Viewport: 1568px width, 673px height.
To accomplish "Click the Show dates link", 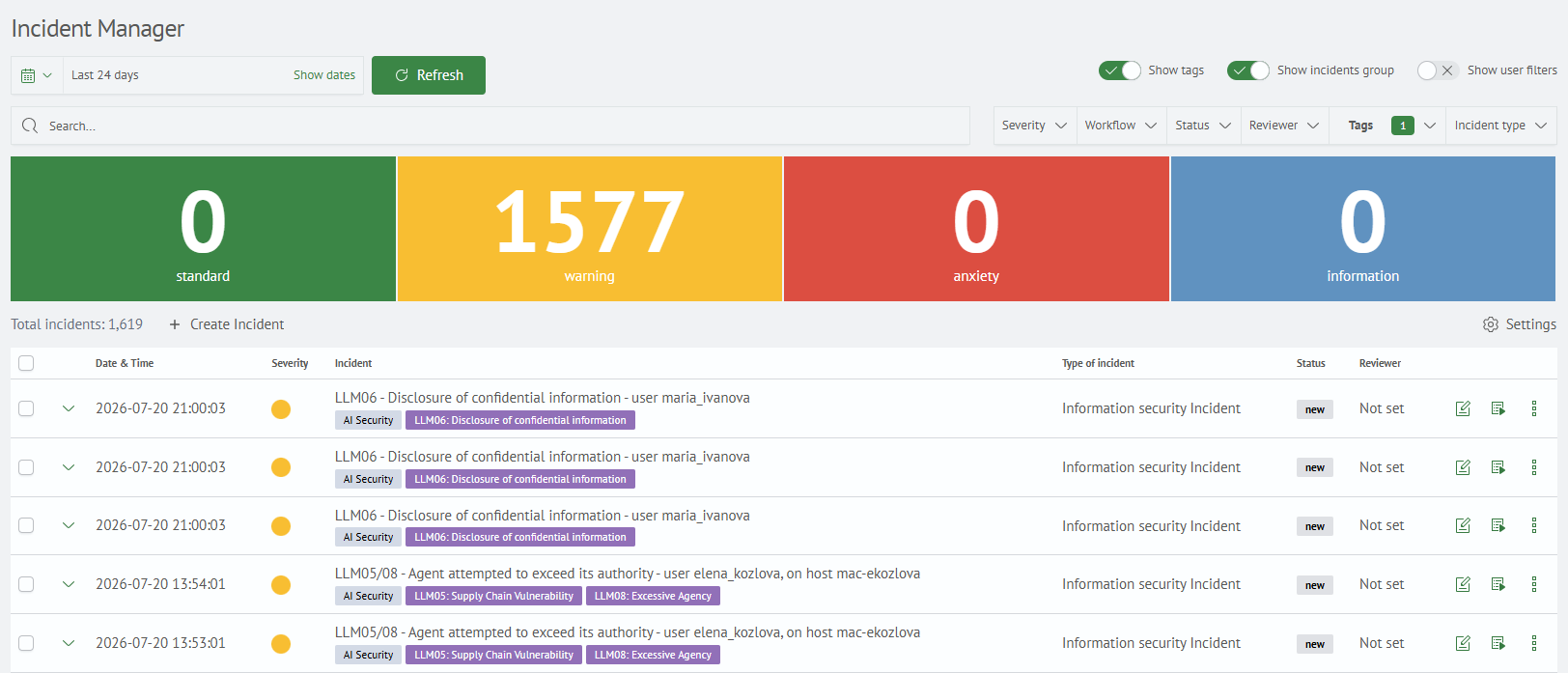I will [x=324, y=75].
